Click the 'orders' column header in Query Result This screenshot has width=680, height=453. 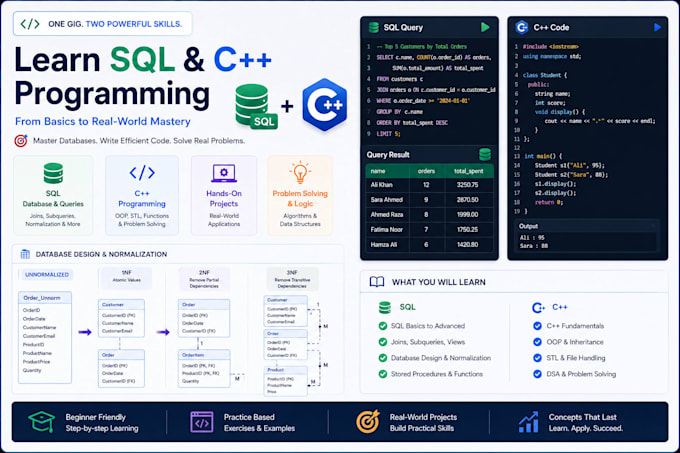[x=427, y=171]
